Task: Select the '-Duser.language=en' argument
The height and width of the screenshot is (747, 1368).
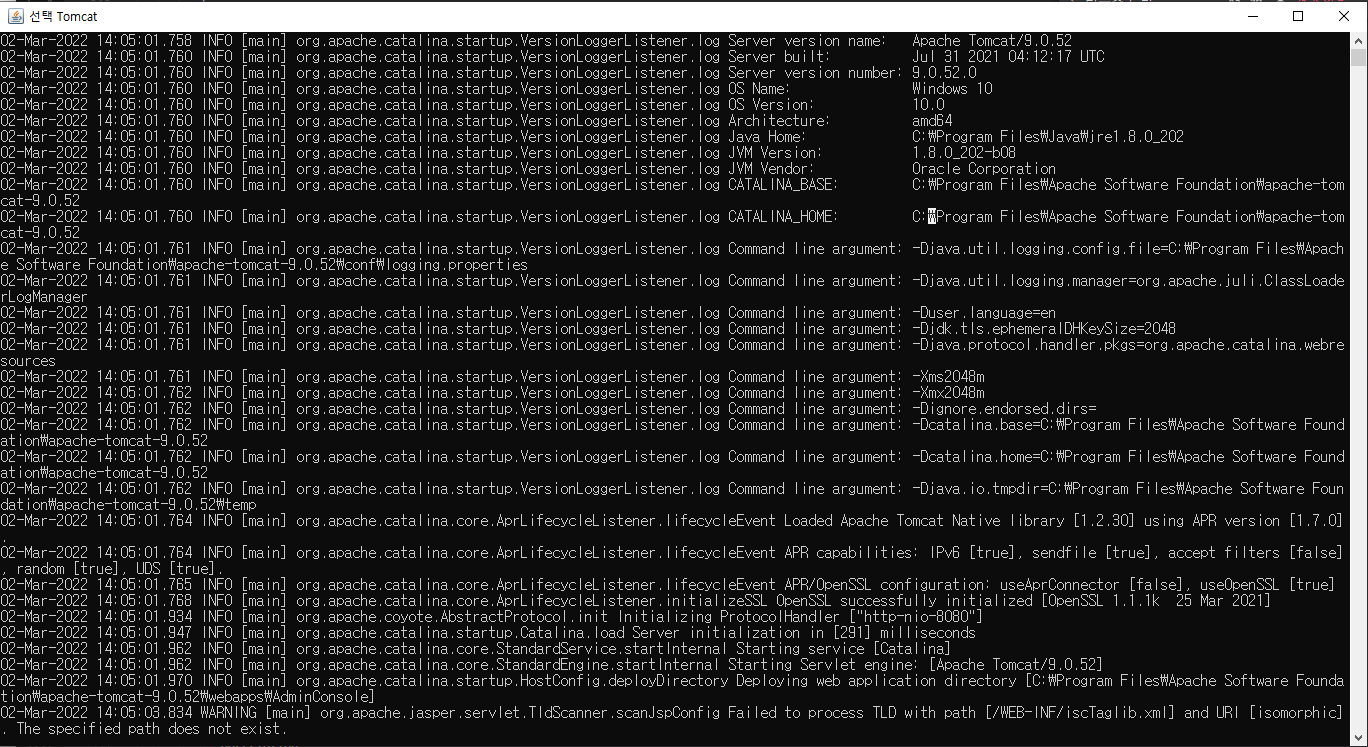Action: (x=984, y=313)
